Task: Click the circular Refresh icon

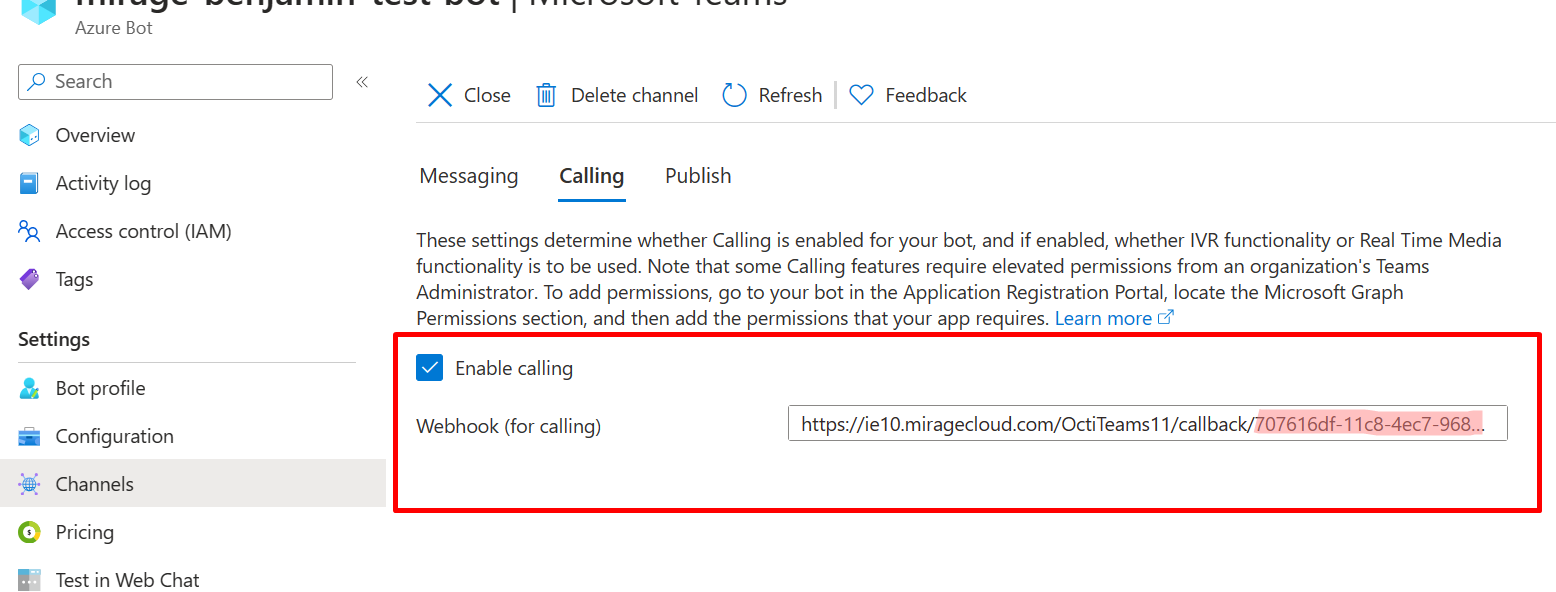Action: pos(735,95)
